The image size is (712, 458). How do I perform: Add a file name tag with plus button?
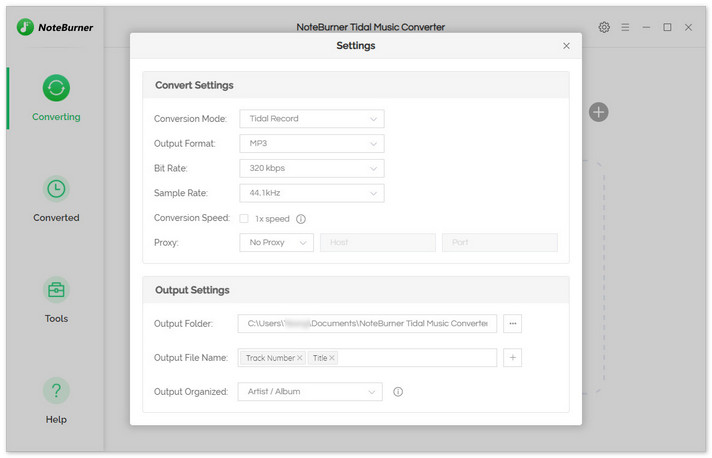513,358
